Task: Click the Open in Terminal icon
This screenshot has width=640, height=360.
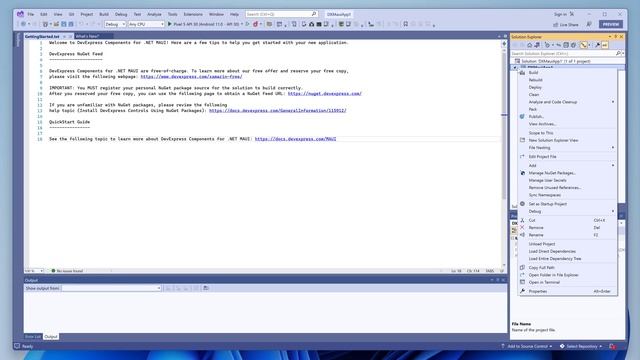Action: tap(522, 282)
